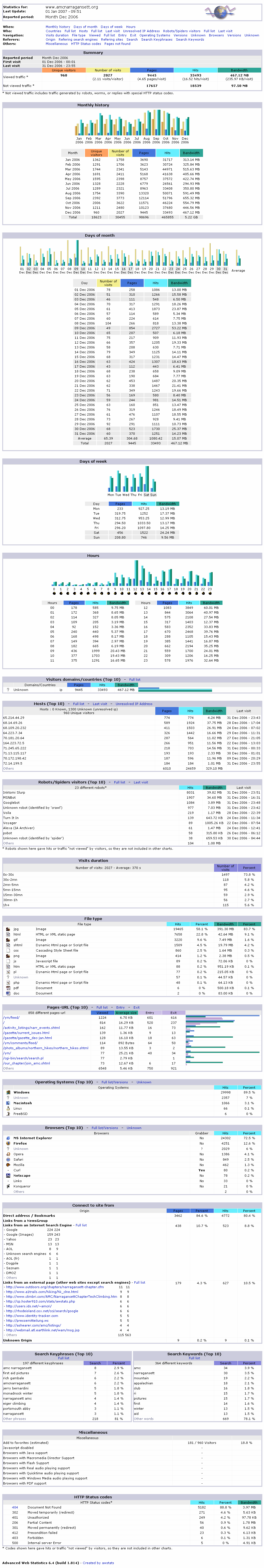Viewport: 264px width, 1568px height.
Task: Go to Search Keyphrases from navigation
Action: (x=157, y=39)
